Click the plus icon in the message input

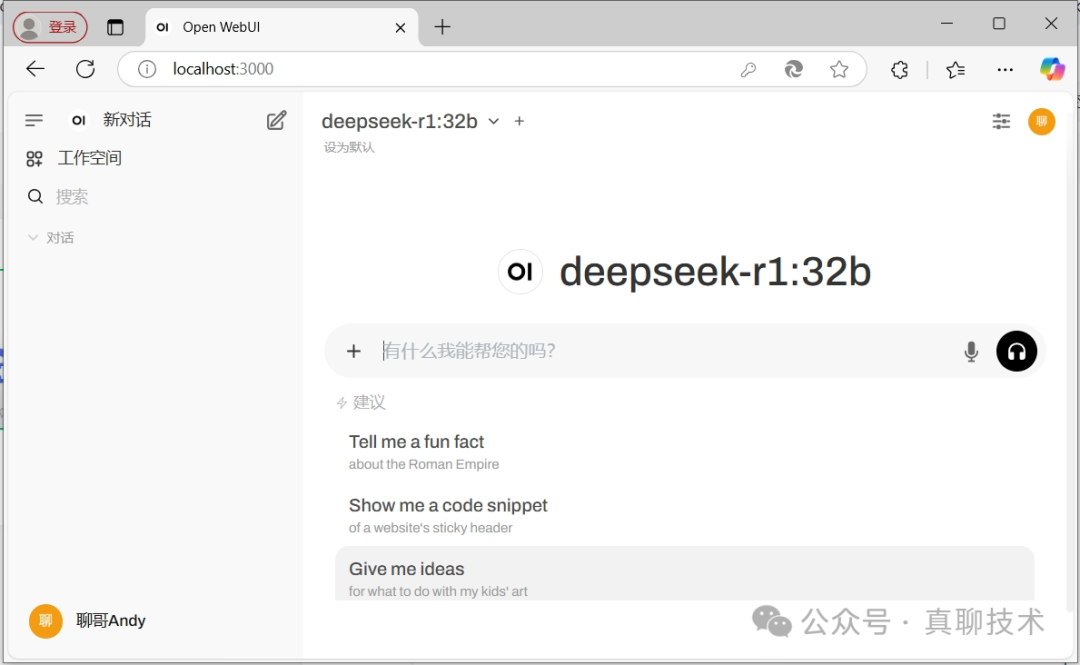tap(354, 351)
